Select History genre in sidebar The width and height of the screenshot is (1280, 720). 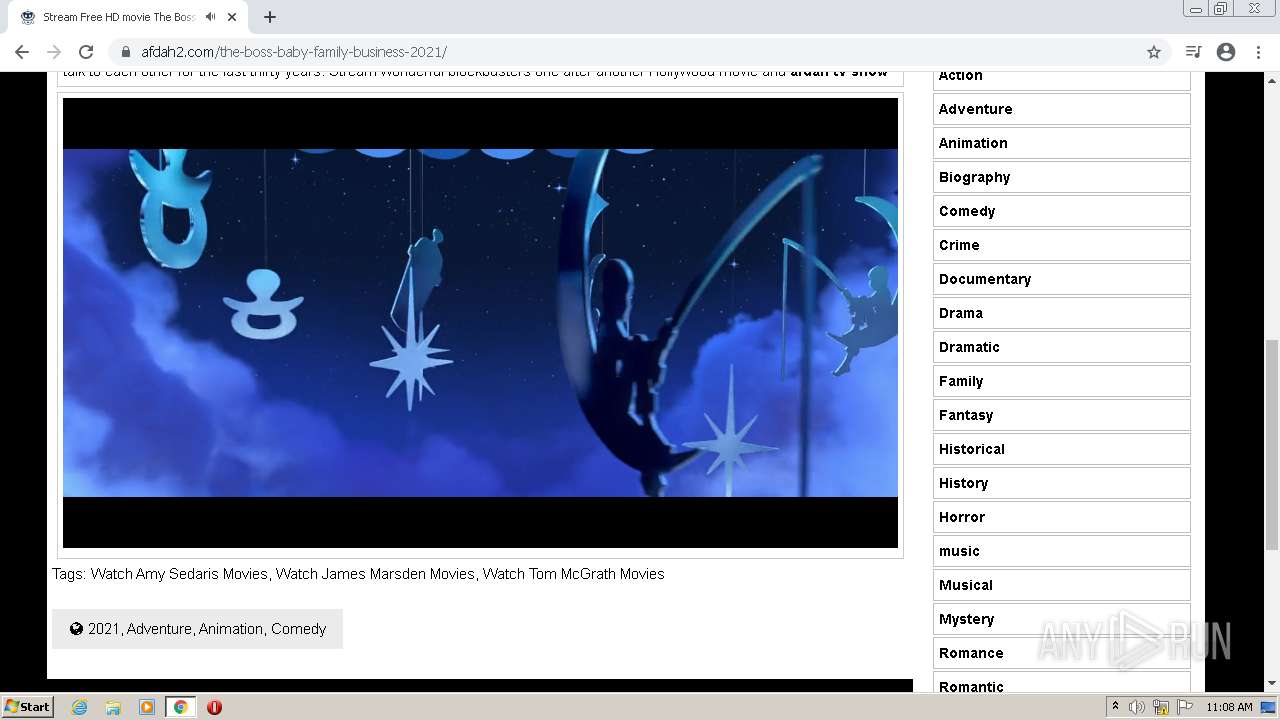[x=1062, y=483]
